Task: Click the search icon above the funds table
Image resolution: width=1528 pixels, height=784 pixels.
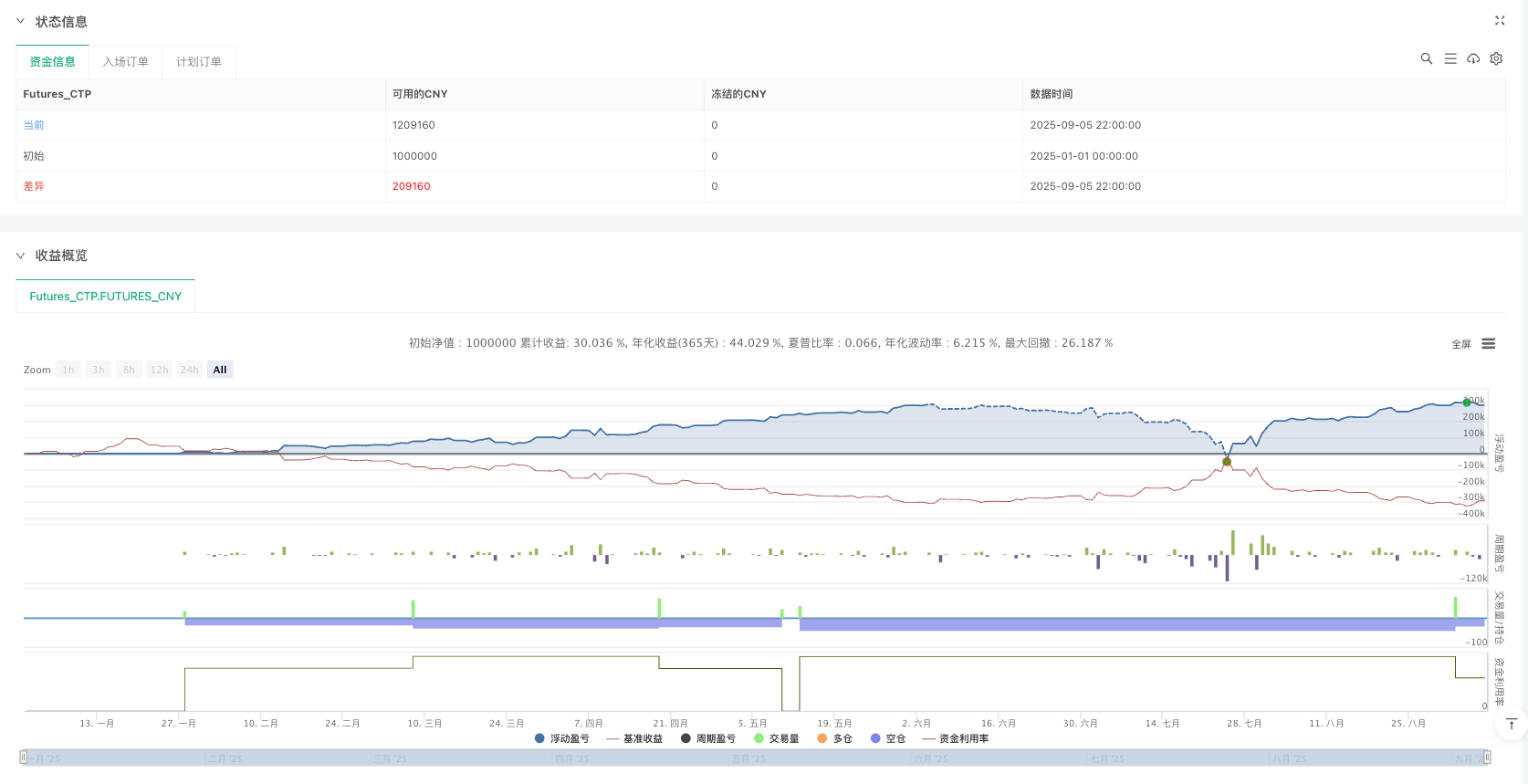Action: pyautogui.click(x=1426, y=58)
